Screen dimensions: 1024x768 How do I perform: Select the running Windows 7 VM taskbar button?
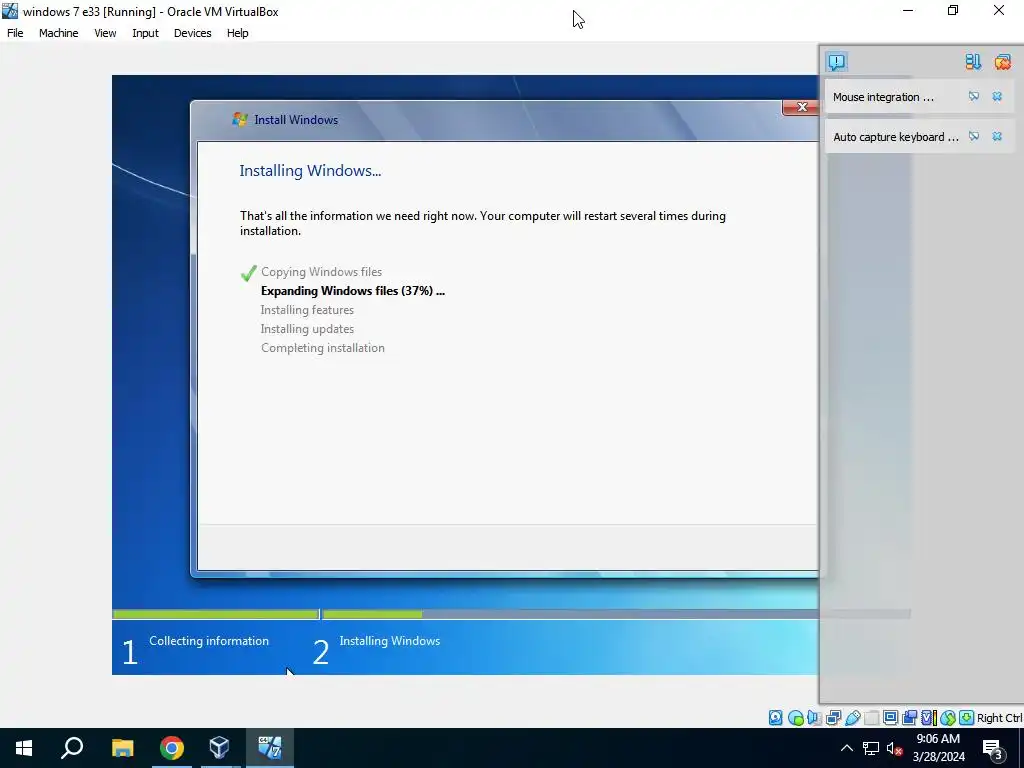pyautogui.click(x=270, y=748)
